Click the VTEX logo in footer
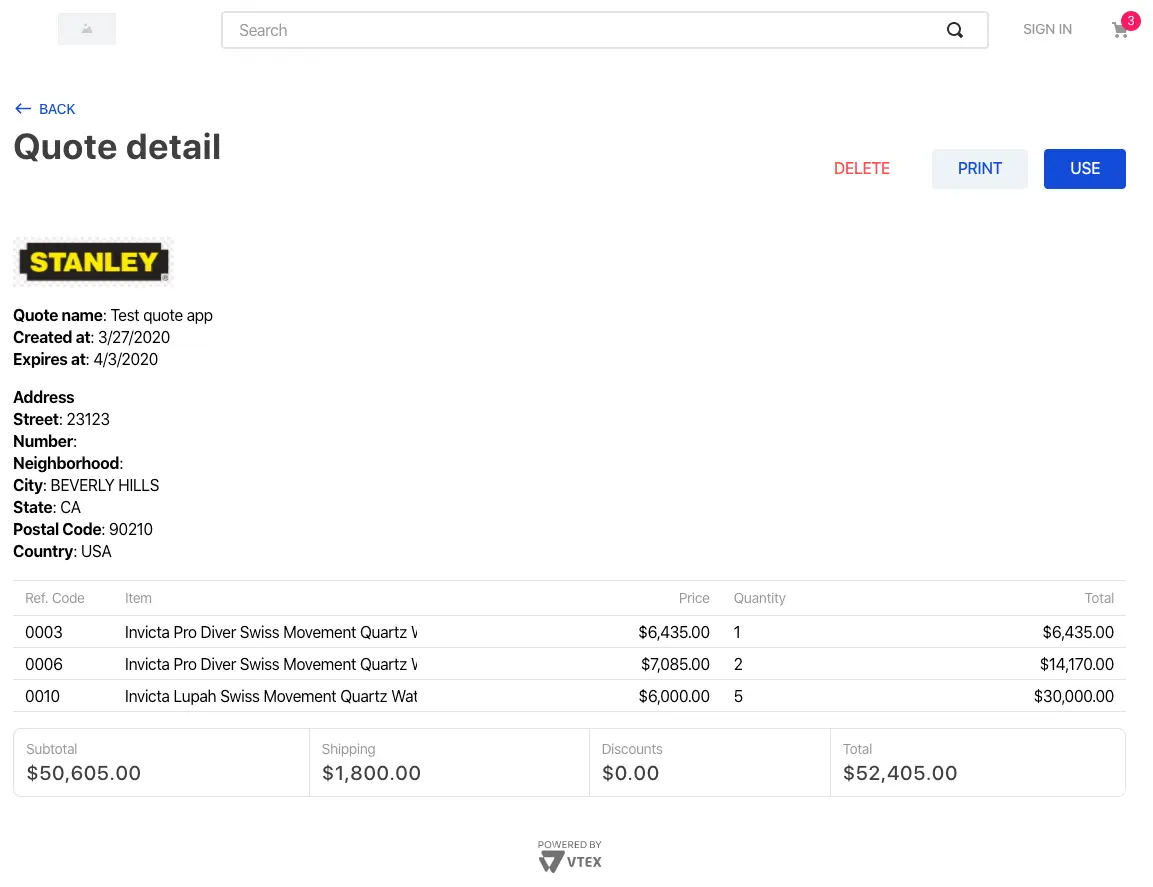1153x887 pixels. pyautogui.click(x=570, y=860)
